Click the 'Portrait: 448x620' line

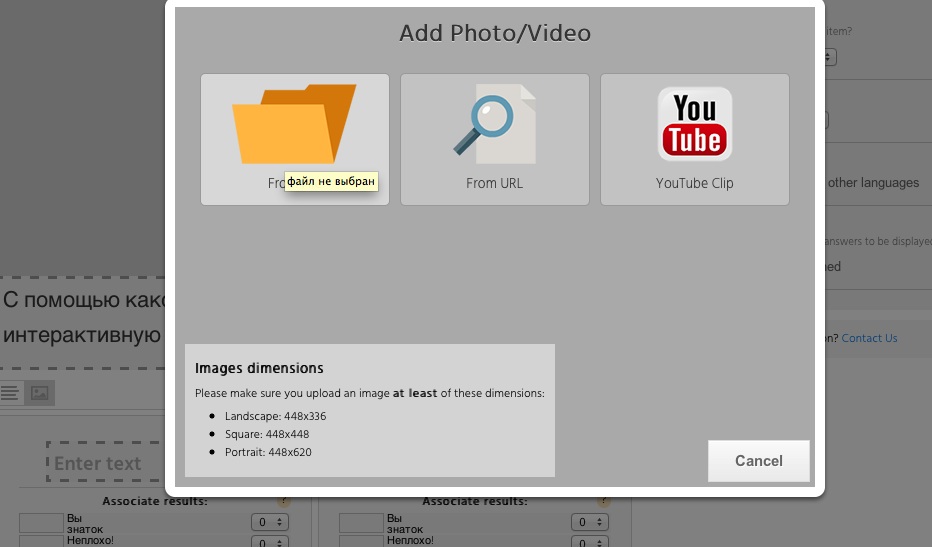tap(268, 452)
